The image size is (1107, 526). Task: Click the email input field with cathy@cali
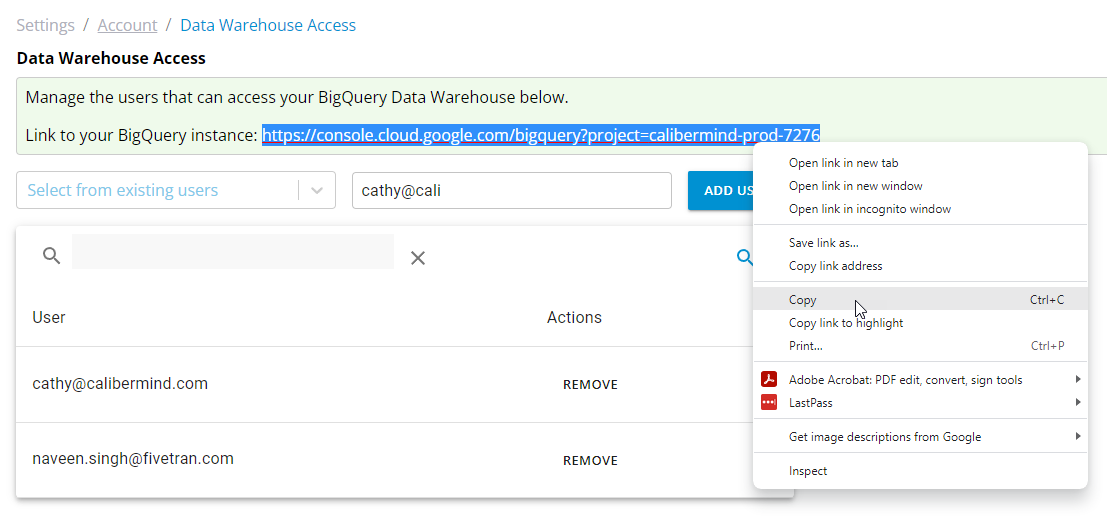512,191
